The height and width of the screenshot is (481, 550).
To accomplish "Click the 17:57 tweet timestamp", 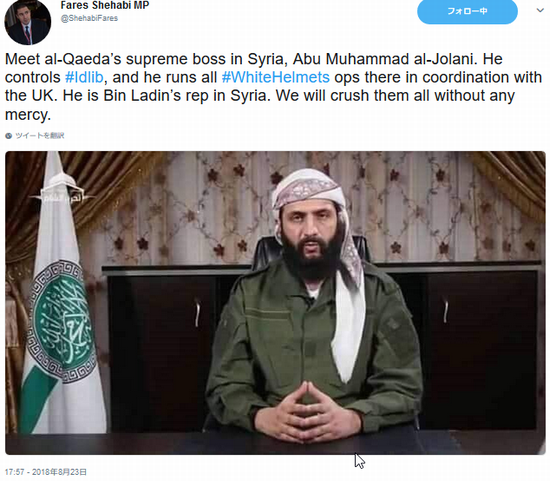I will point(15,472).
